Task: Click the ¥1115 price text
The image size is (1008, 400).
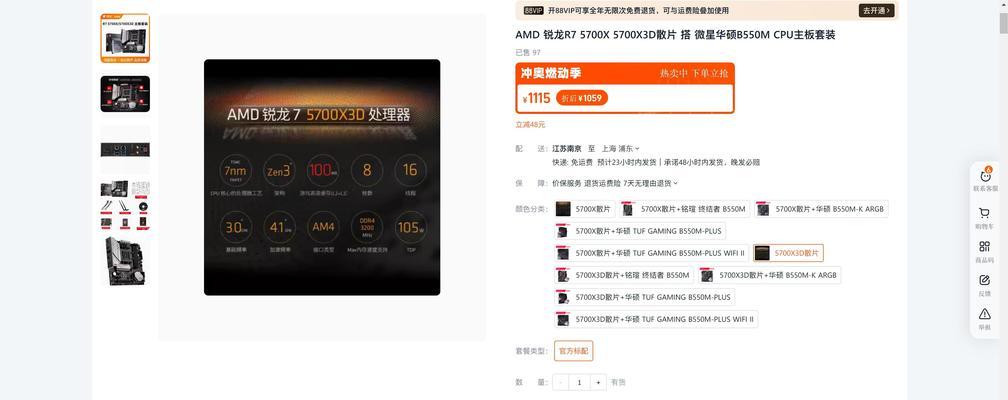Action: tap(537, 98)
